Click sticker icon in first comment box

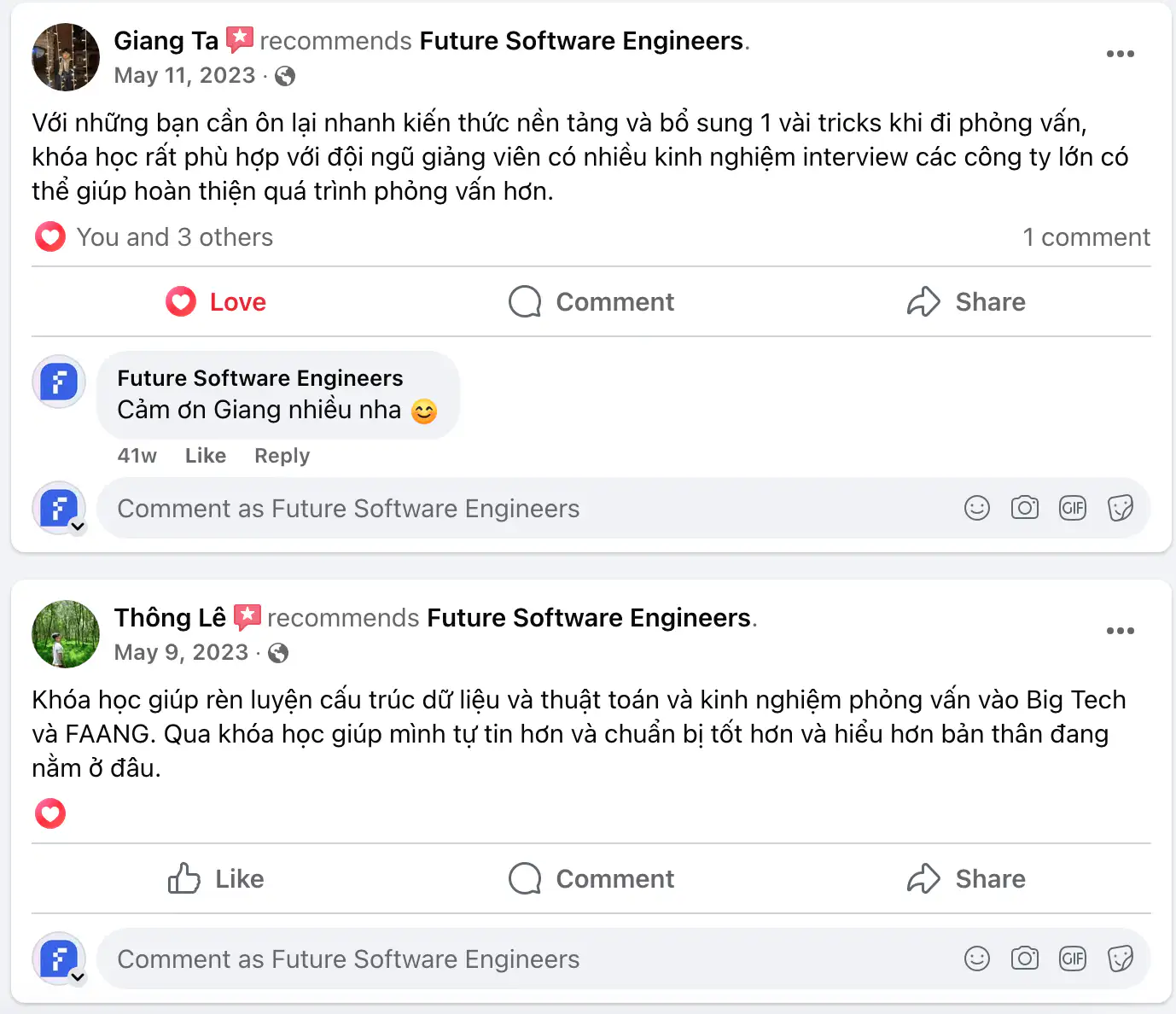coord(1120,509)
